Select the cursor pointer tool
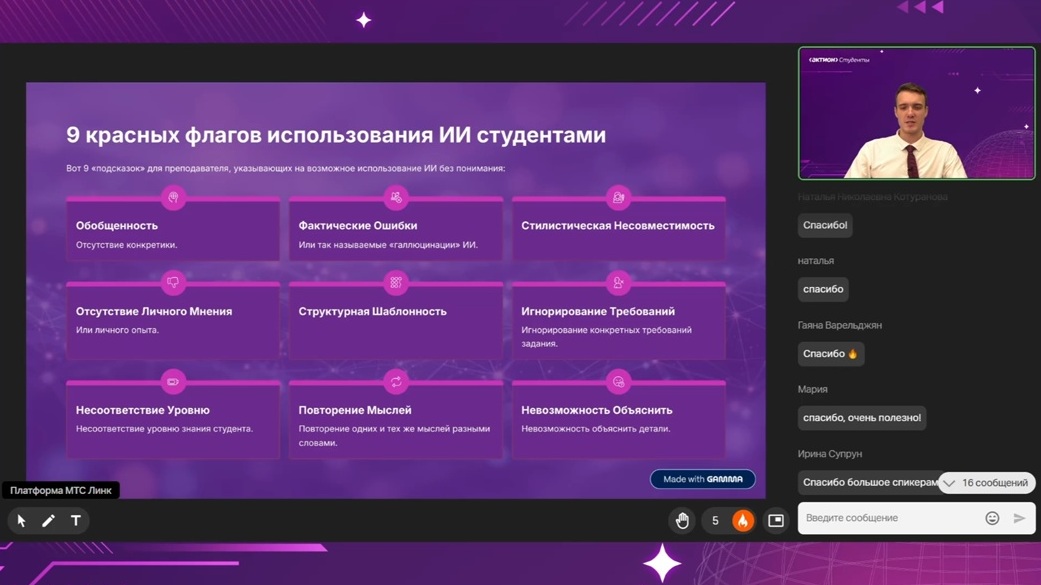The width and height of the screenshot is (1041, 585). tap(21, 521)
